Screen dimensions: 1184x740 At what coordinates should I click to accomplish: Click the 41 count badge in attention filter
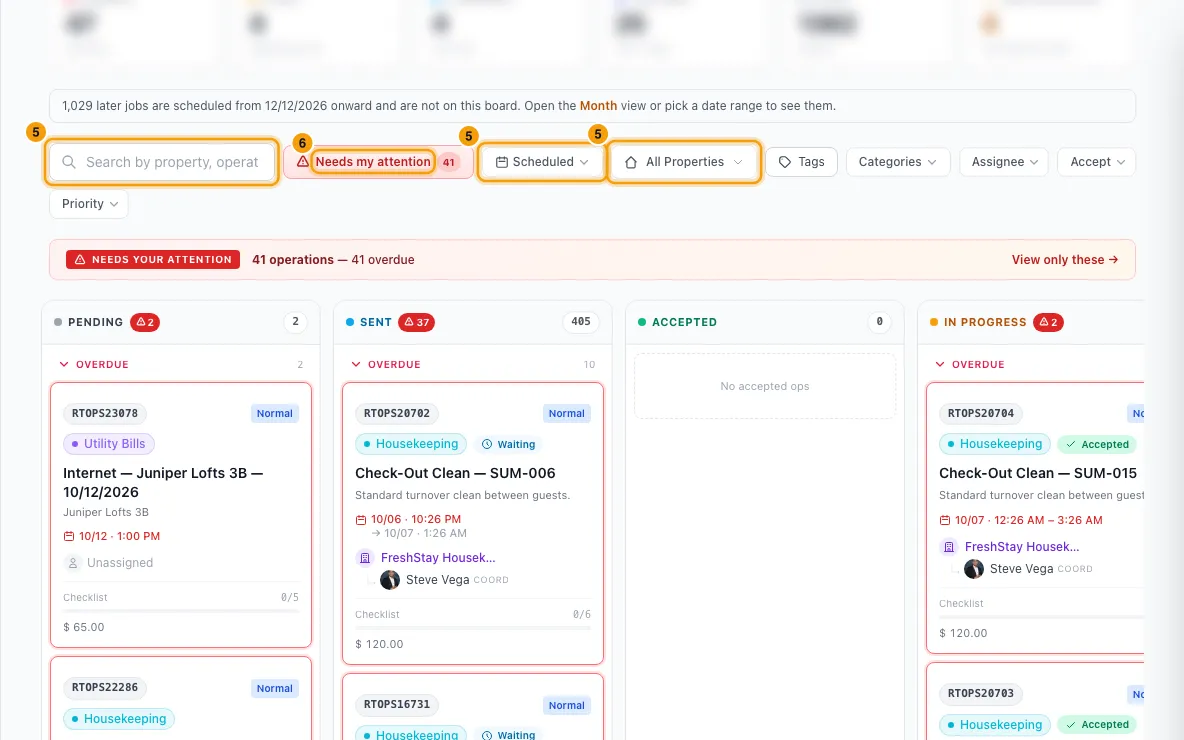coord(449,162)
